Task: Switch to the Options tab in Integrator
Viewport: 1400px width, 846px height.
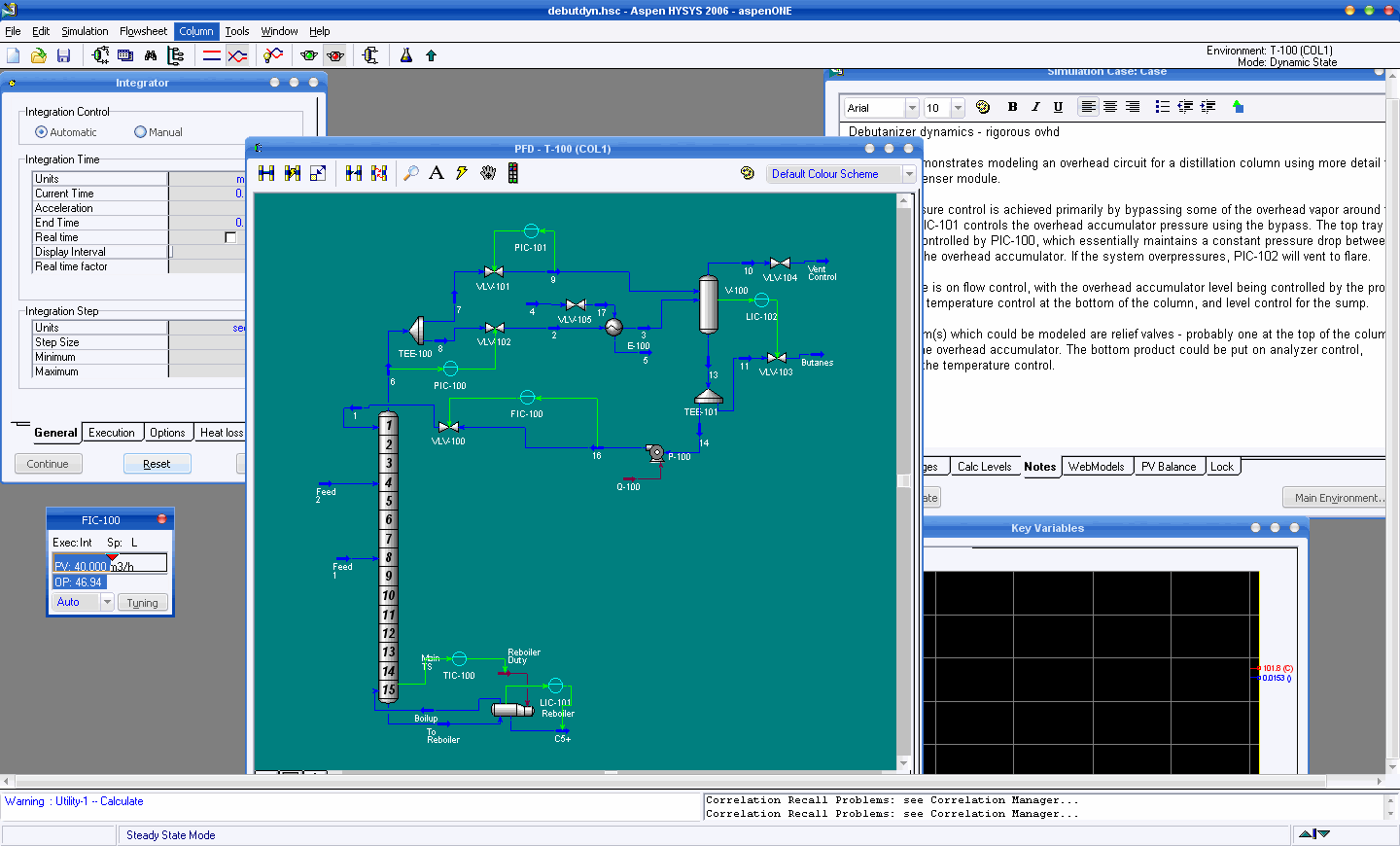Action: point(167,433)
